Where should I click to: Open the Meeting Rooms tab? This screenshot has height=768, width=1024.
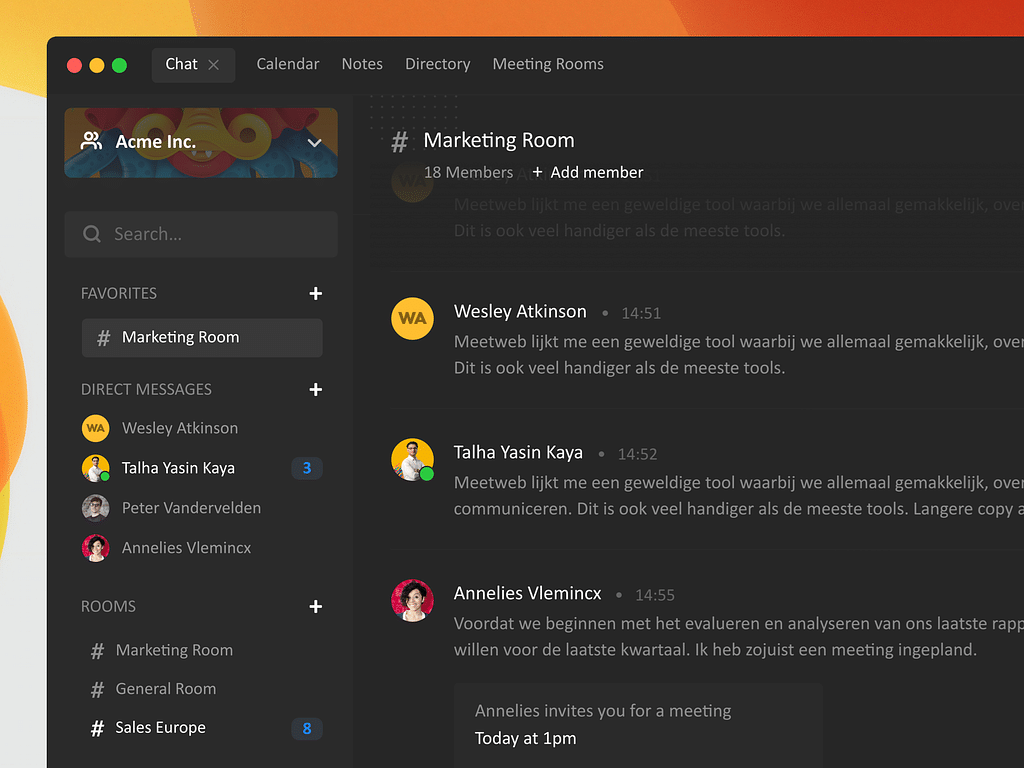click(548, 64)
